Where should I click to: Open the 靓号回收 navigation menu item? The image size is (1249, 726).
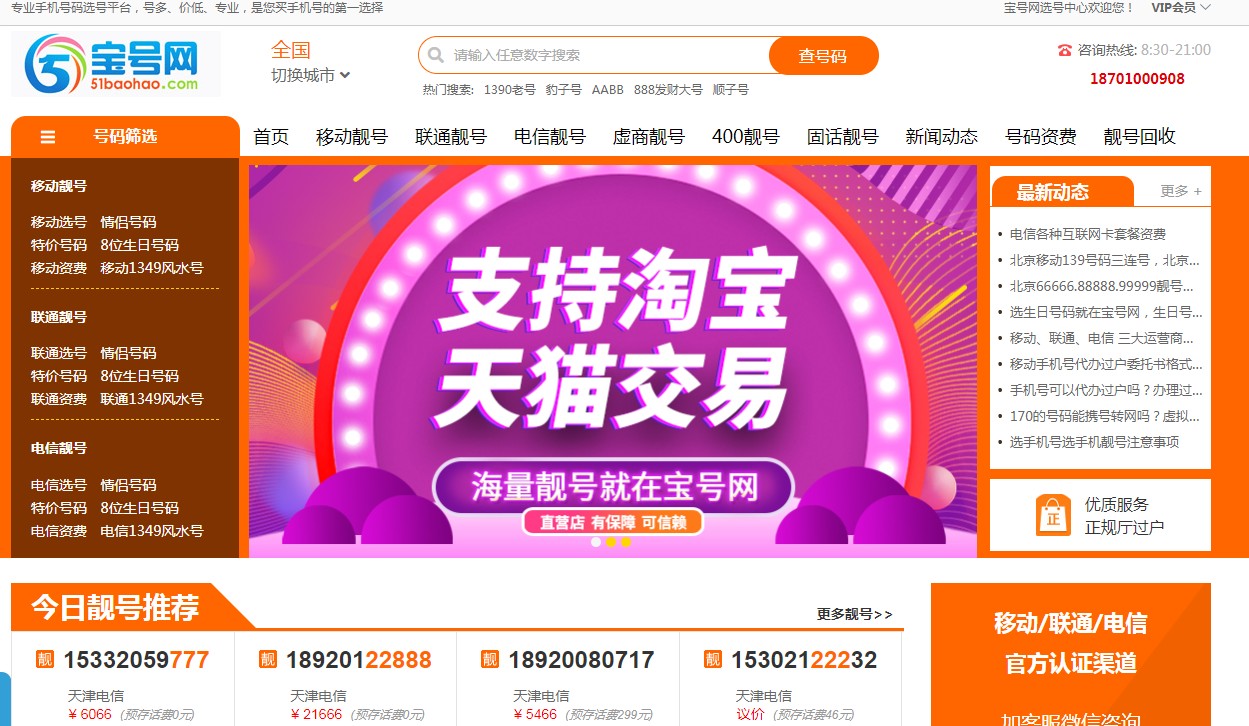pyautogui.click(x=1140, y=137)
